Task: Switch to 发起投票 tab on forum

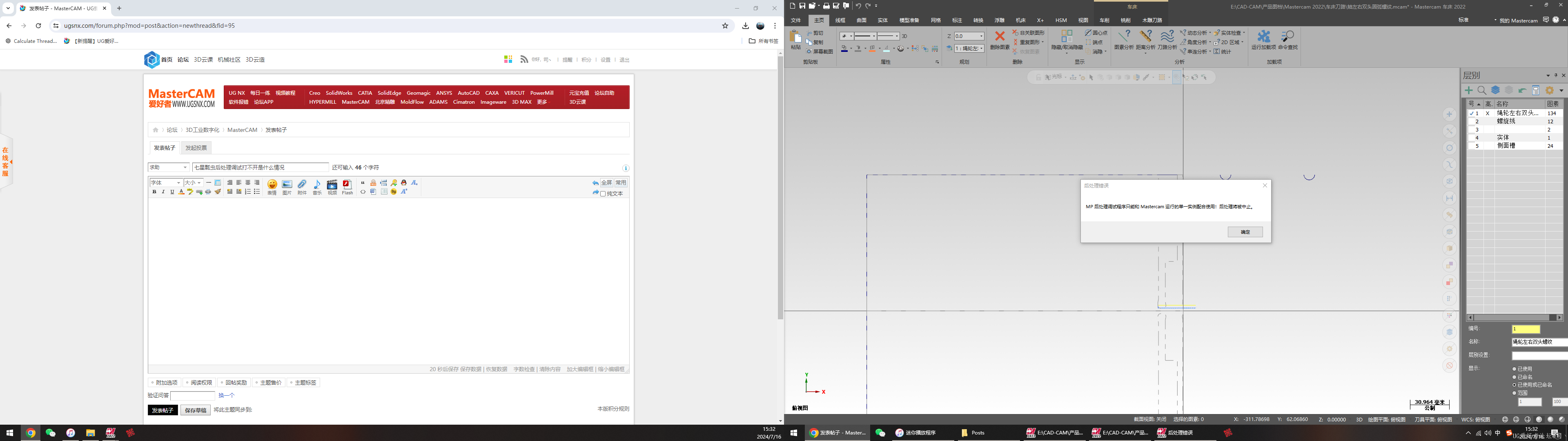Action: [x=196, y=148]
